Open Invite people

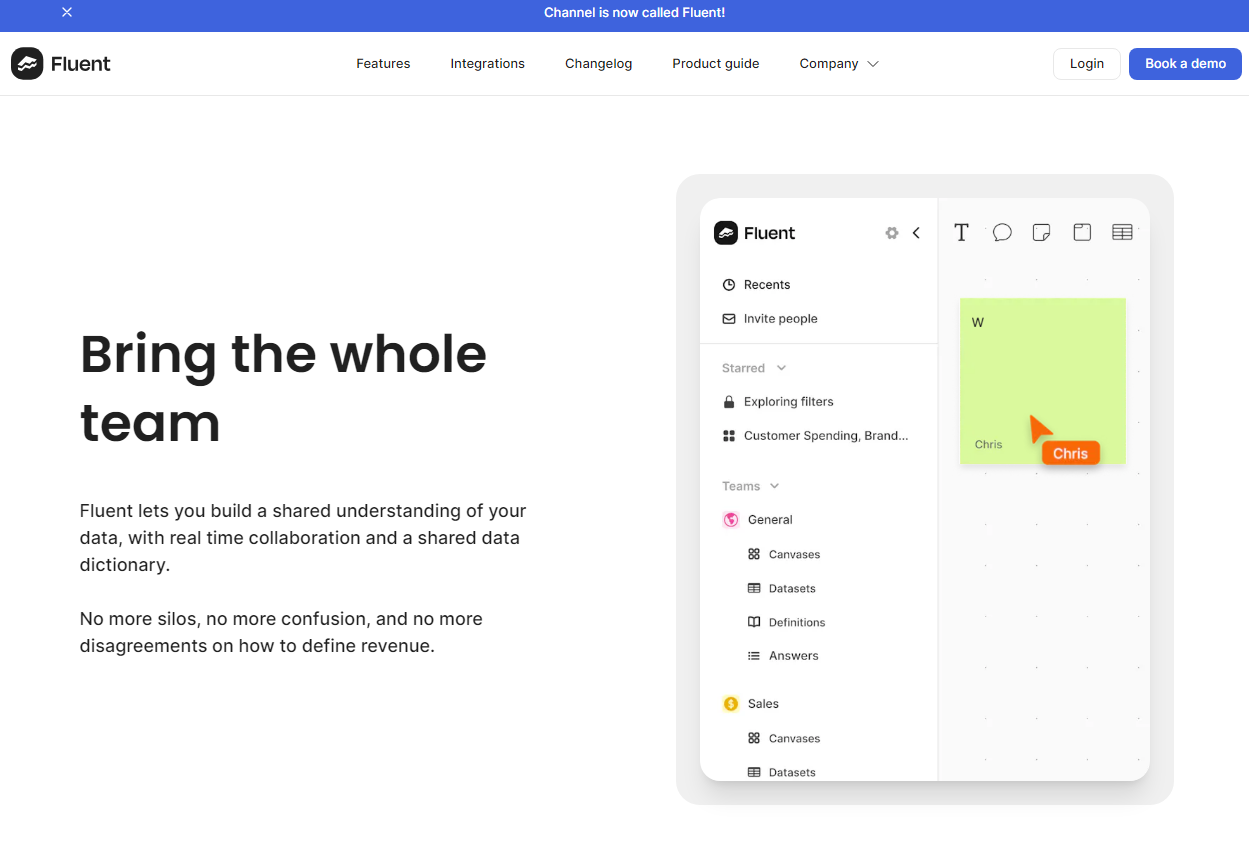tap(781, 319)
